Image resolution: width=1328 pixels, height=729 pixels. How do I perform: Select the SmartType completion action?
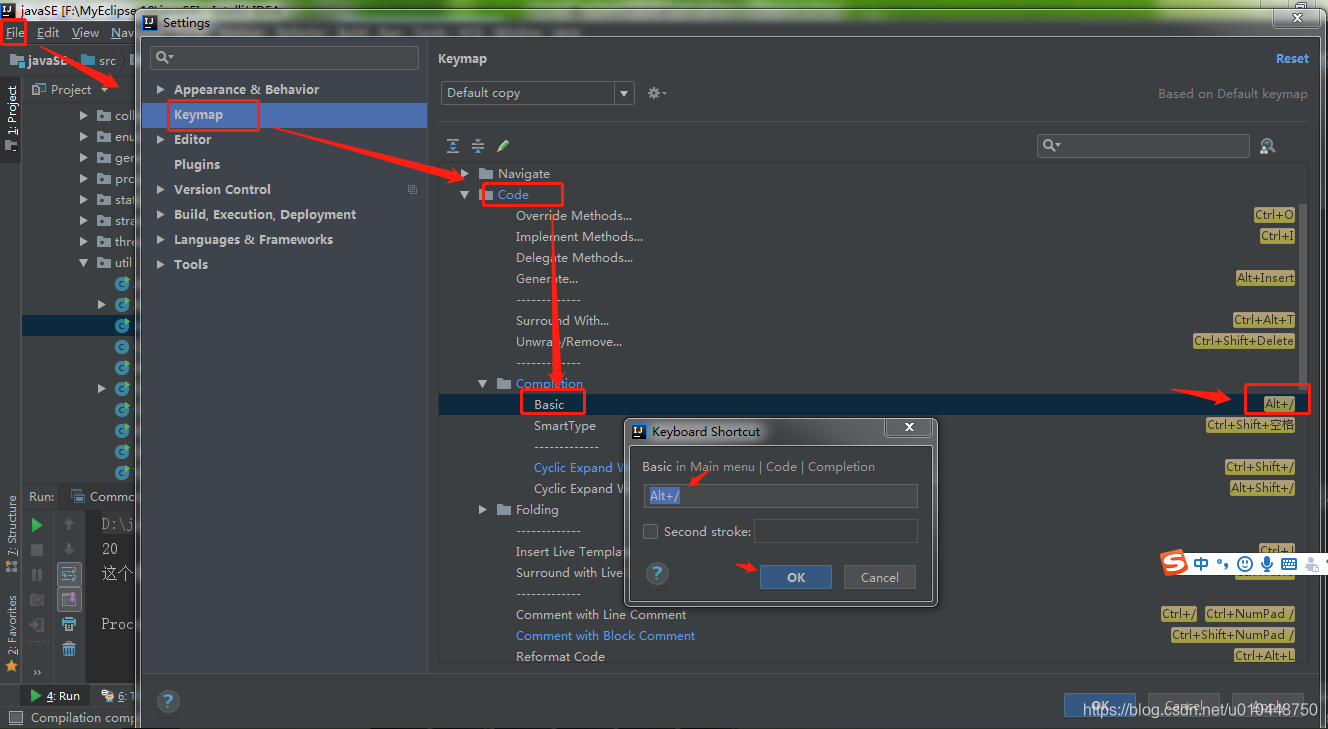[x=564, y=426]
